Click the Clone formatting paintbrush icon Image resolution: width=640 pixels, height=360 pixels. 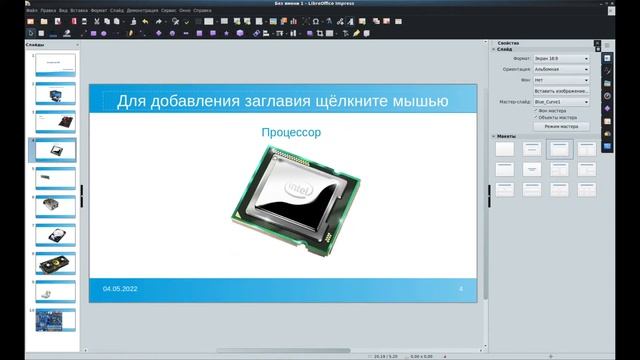[x=133, y=21]
